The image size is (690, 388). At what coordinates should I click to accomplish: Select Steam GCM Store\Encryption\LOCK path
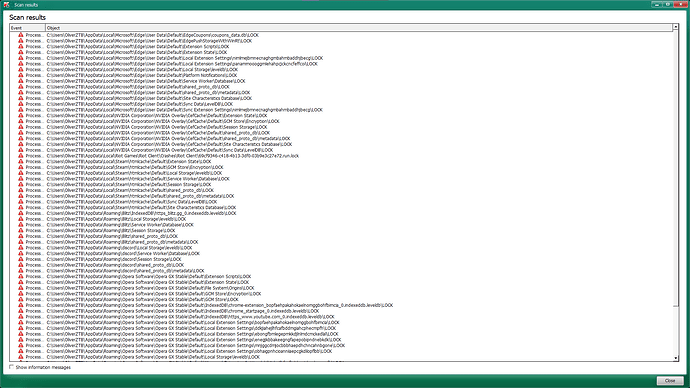[135, 167]
